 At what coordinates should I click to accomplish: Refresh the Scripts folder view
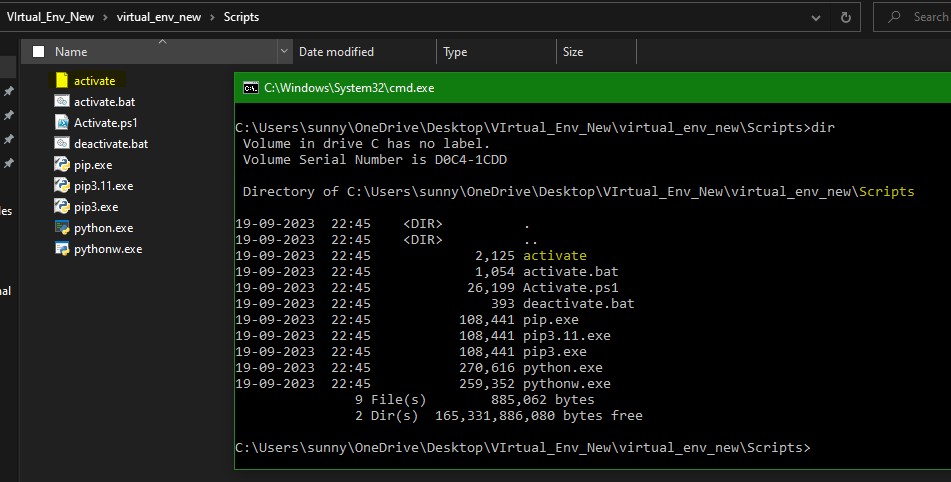(845, 18)
